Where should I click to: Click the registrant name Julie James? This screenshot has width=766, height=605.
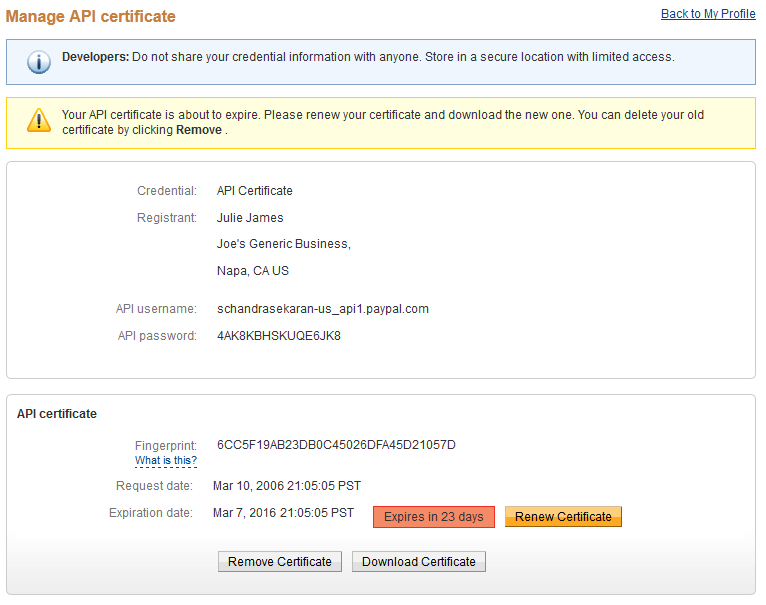pyautogui.click(x=250, y=218)
